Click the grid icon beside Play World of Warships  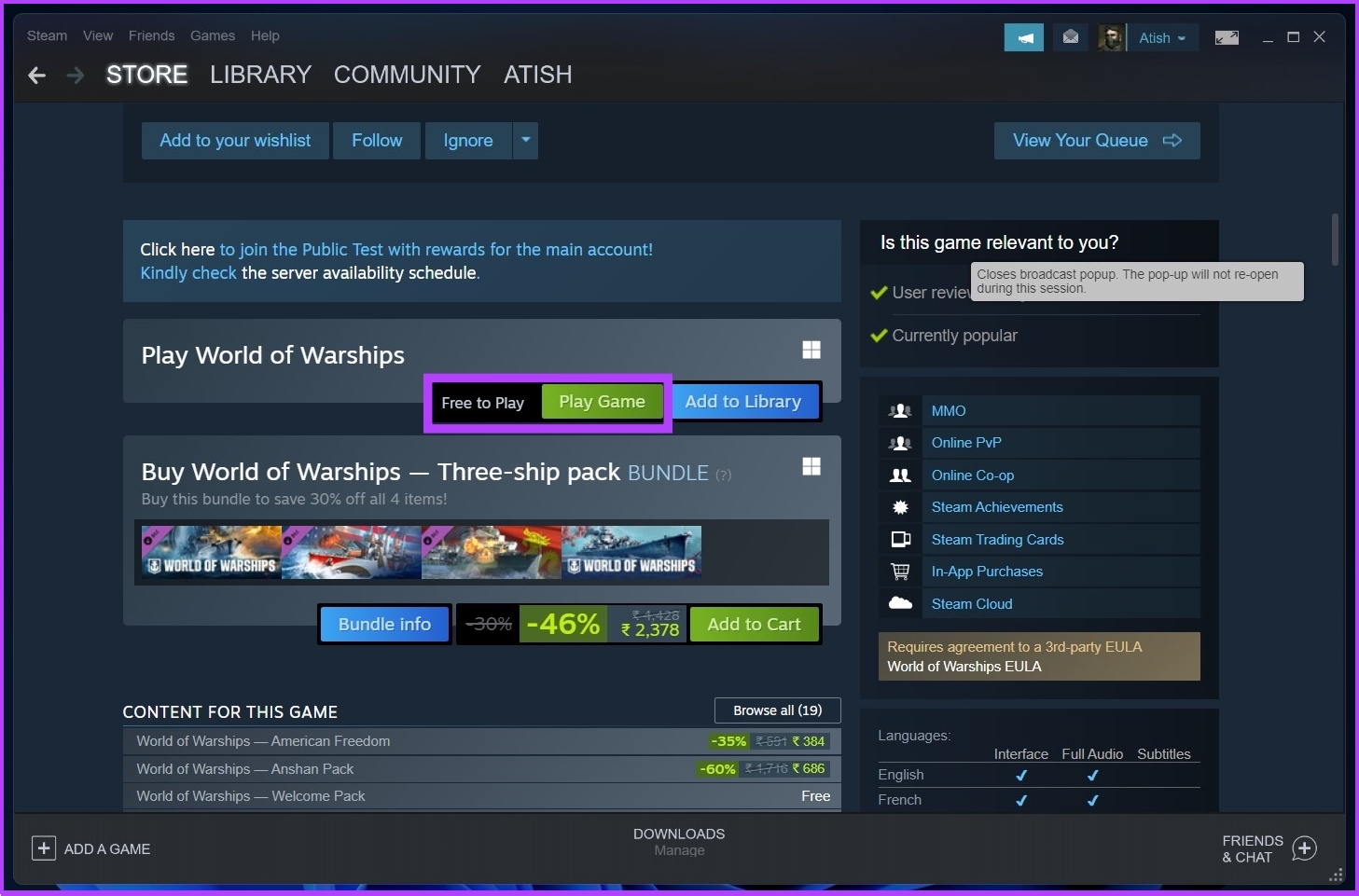(811, 350)
